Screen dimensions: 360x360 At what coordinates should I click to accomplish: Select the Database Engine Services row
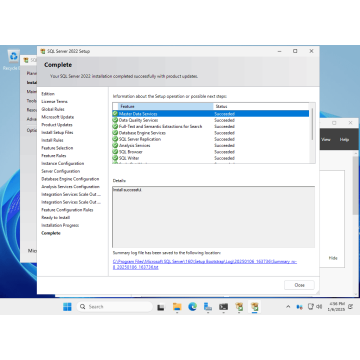point(211,133)
